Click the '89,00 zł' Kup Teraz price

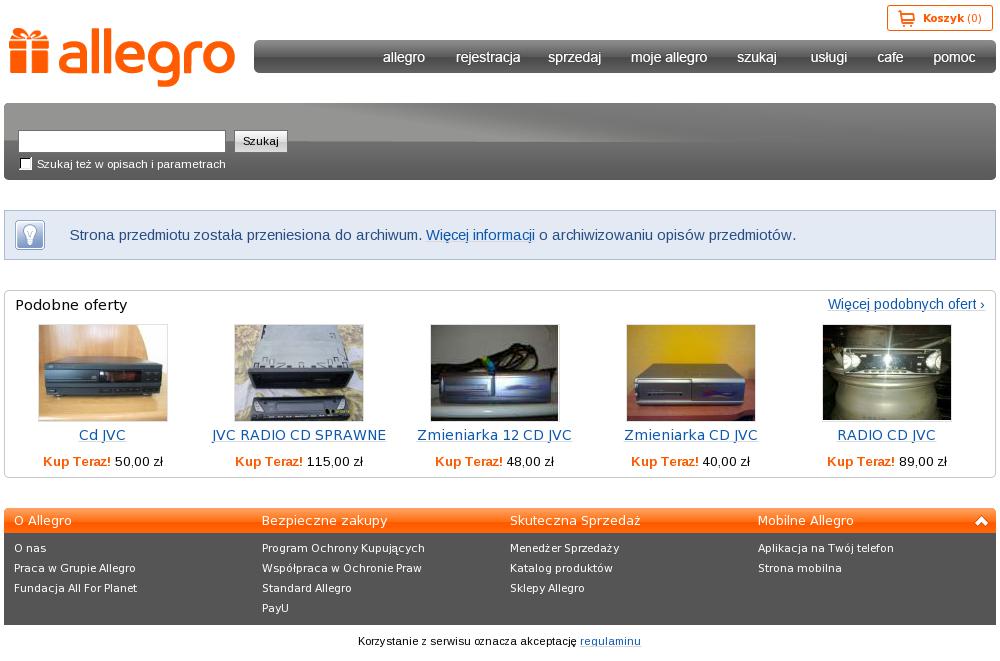(923, 461)
